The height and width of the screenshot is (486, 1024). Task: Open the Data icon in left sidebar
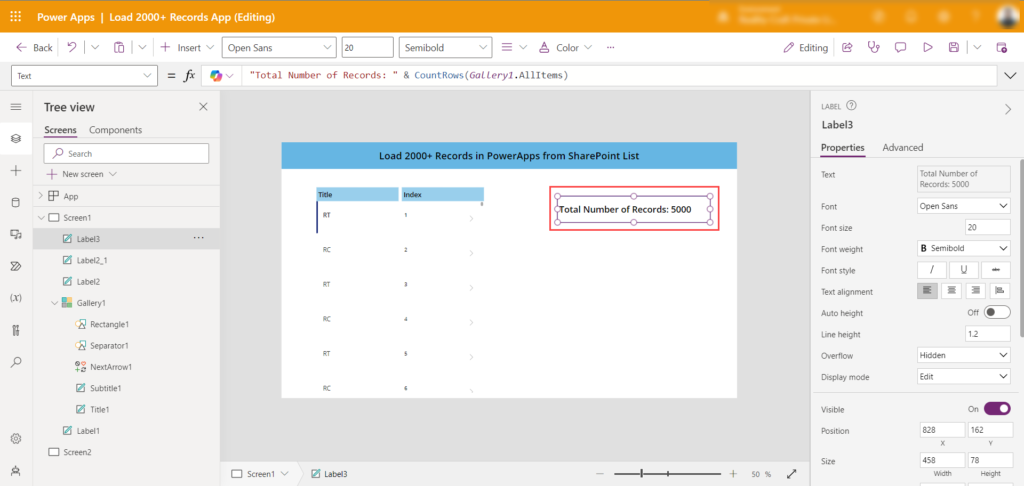click(x=15, y=202)
